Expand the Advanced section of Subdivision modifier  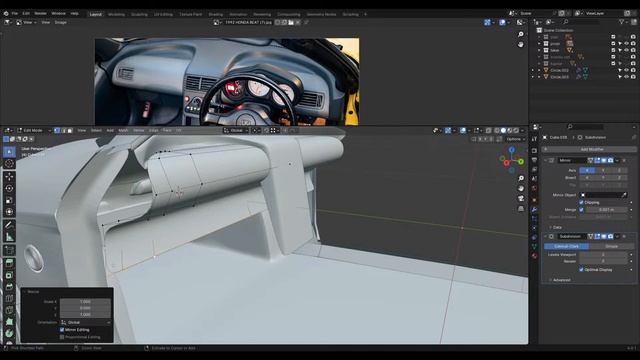(x=562, y=280)
